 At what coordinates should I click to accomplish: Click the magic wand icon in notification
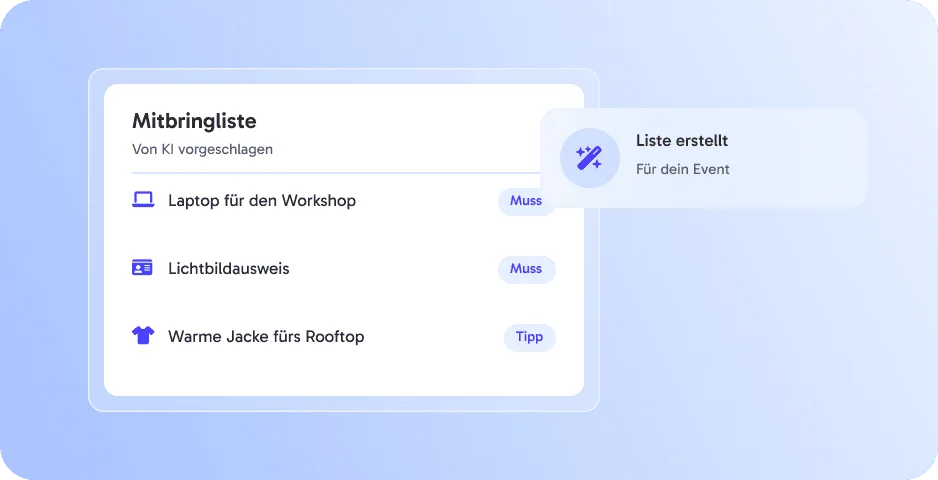589,158
